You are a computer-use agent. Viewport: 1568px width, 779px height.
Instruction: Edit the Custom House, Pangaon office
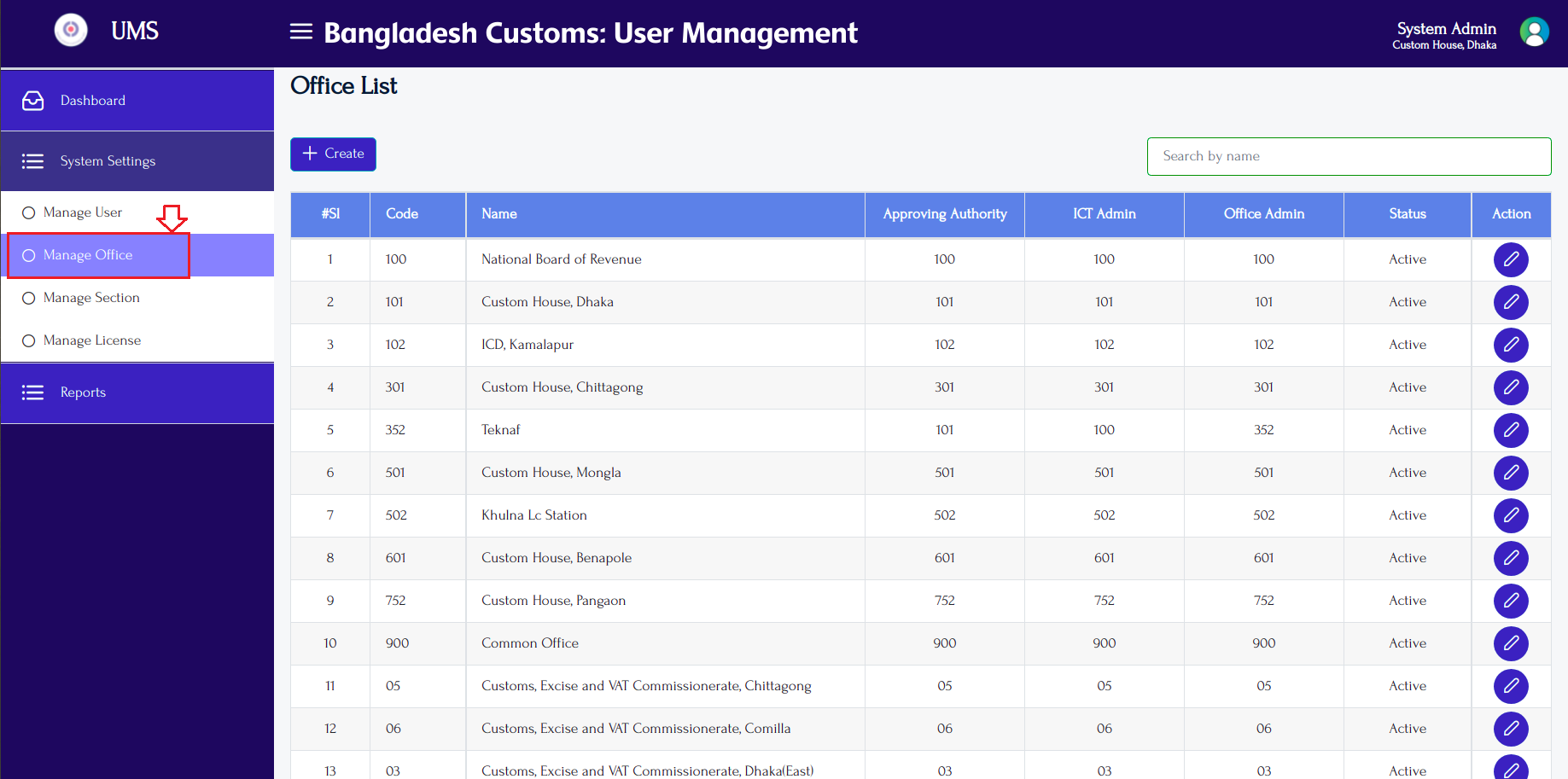coord(1511,601)
